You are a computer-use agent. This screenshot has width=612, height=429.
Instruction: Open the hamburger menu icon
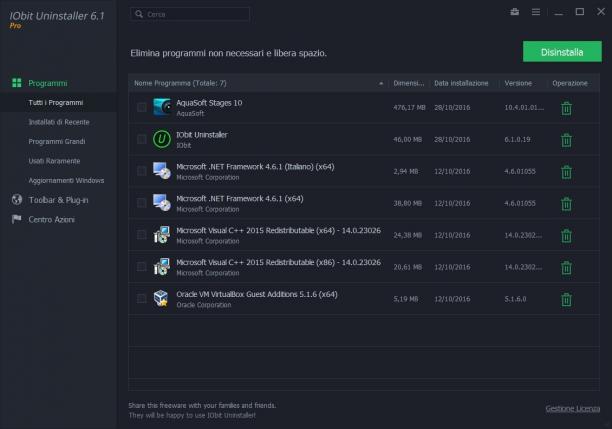(x=536, y=12)
